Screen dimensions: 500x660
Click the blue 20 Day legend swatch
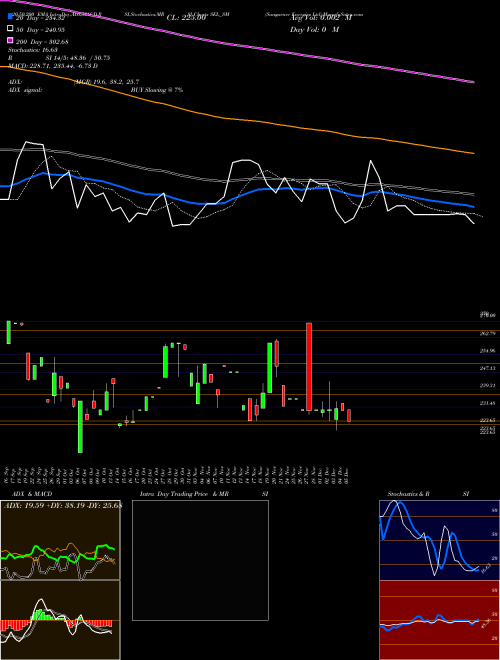[11, 17]
